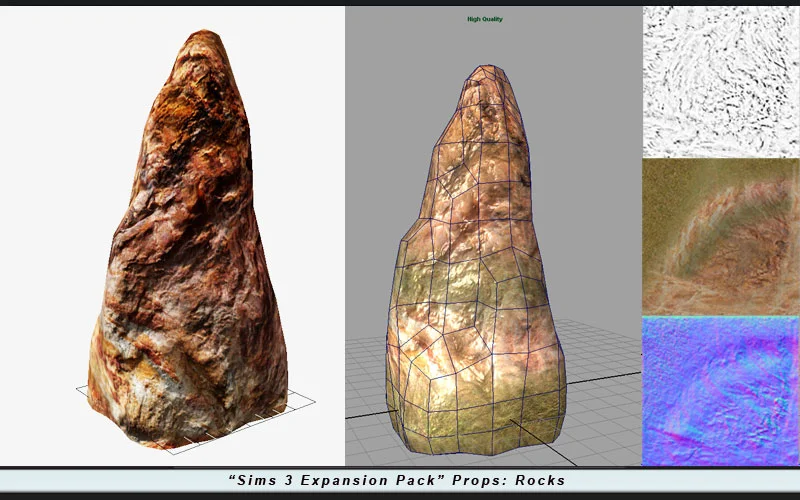Open the brown diffuse texture map thumbnail
The width and height of the screenshot is (800, 500).
[x=720, y=237]
